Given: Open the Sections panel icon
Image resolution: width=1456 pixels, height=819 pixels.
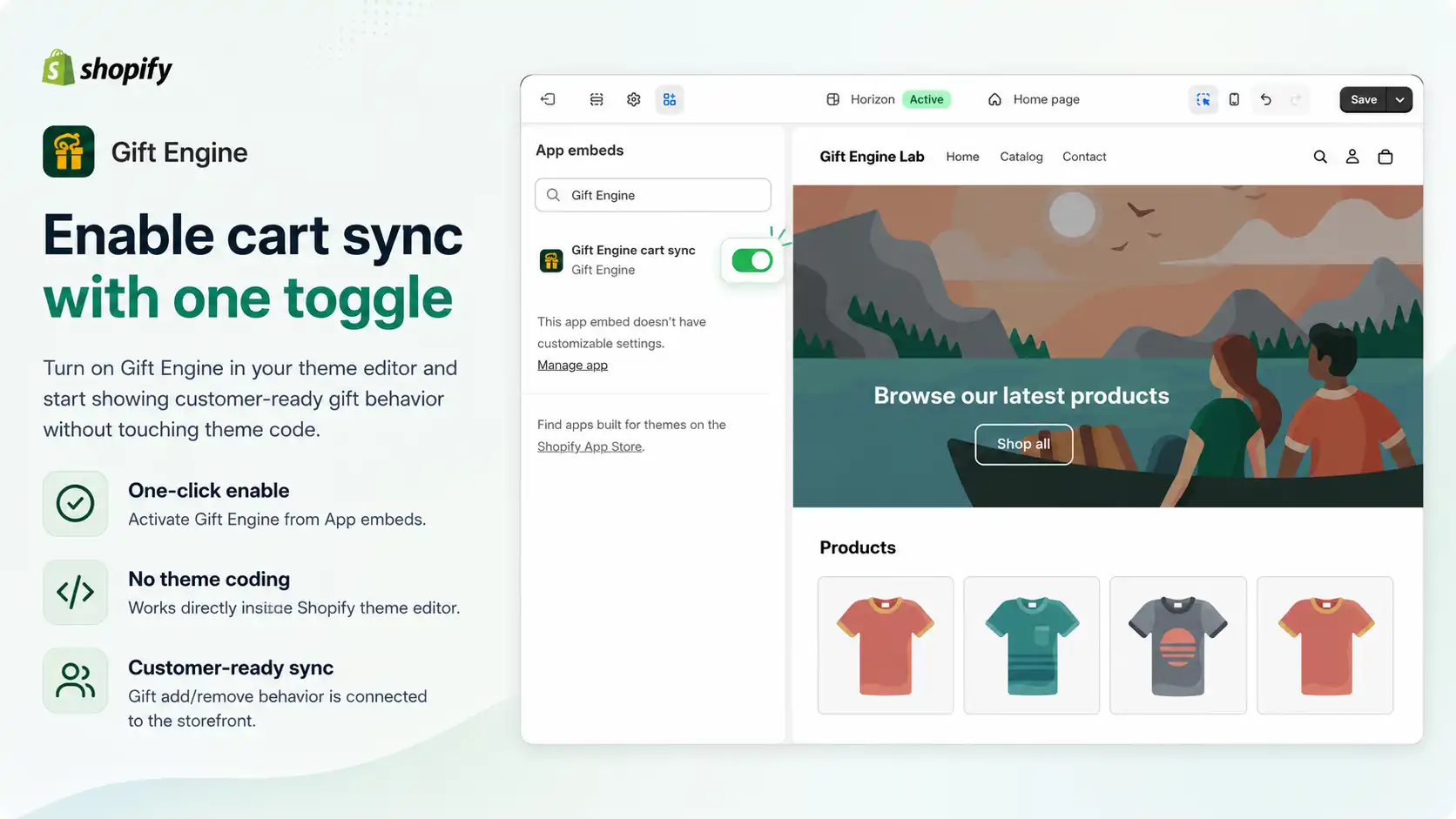Looking at the screenshot, I should point(597,99).
